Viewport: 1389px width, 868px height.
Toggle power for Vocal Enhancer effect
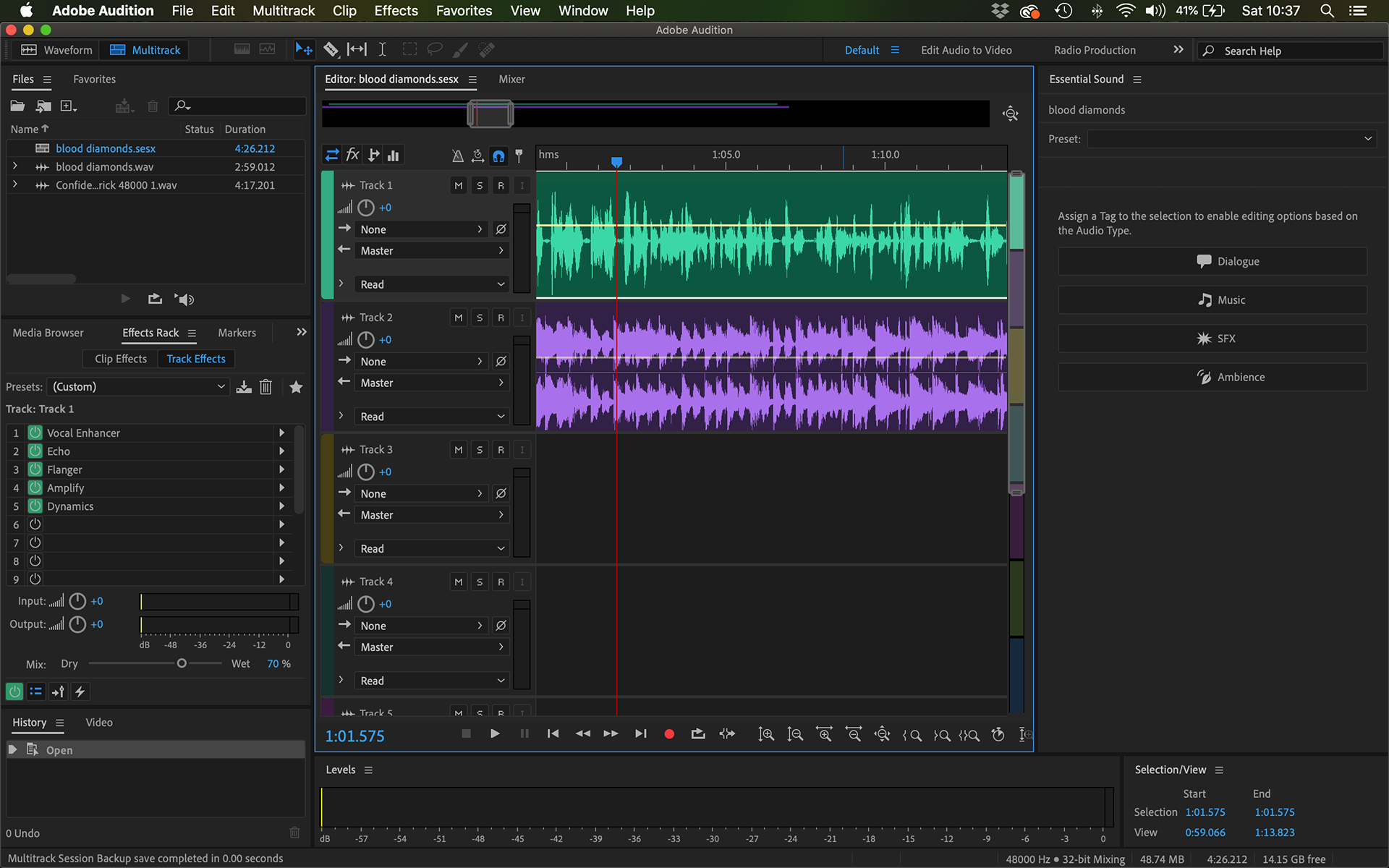coord(35,433)
